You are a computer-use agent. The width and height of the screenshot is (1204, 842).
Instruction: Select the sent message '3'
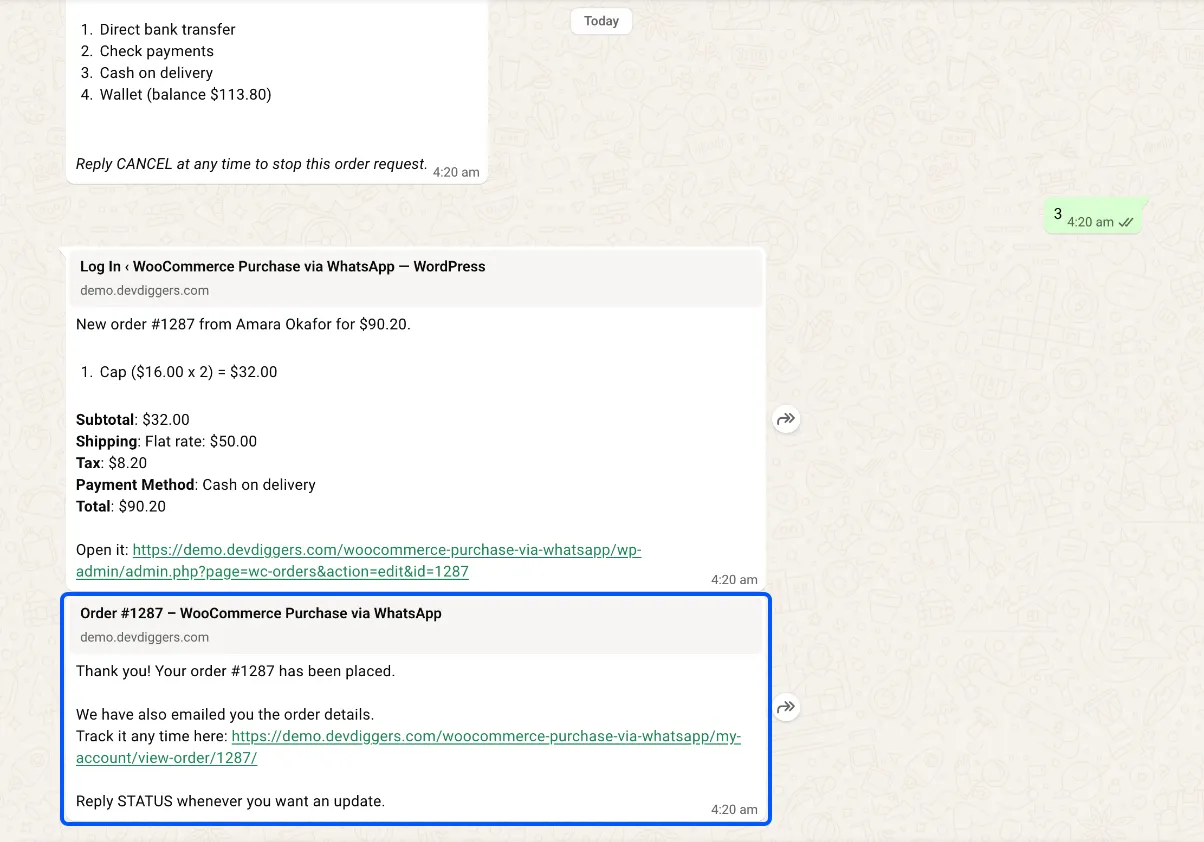[x=1092, y=216]
